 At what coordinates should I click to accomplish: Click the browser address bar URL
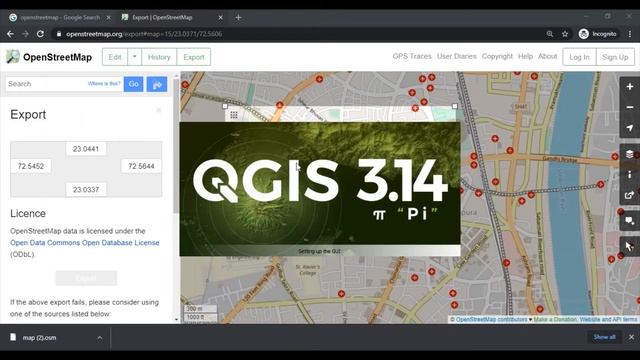(144, 34)
